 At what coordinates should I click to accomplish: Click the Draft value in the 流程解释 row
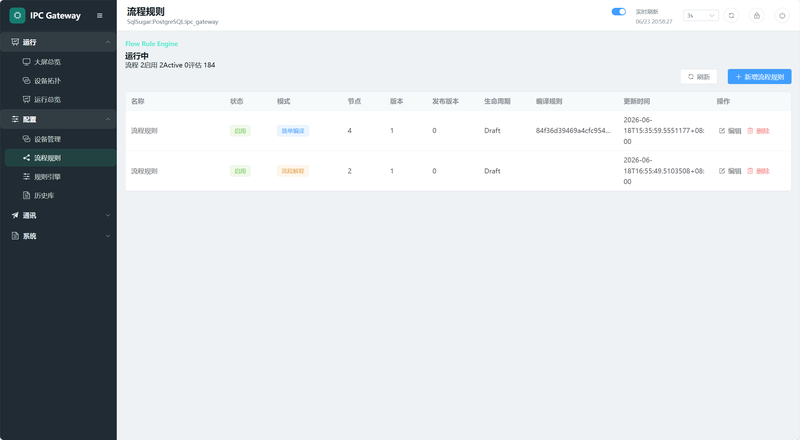click(x=492, y=171)
